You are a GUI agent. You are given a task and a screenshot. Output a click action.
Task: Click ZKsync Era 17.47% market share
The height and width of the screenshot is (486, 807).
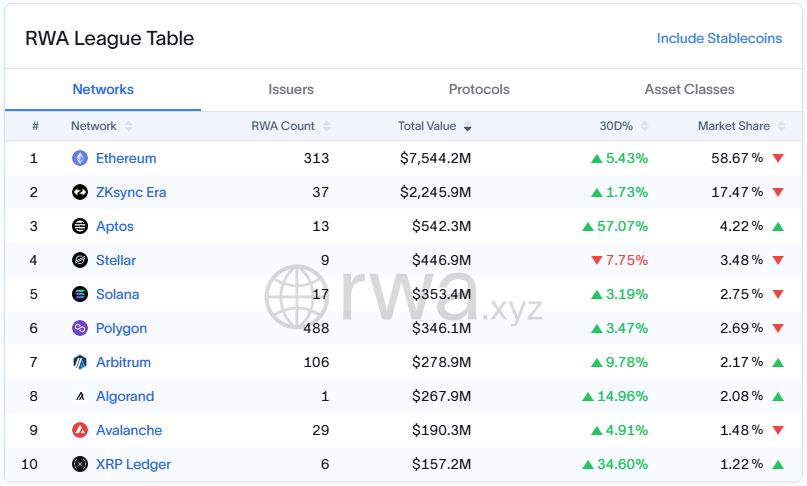click(x=737, y=192)
